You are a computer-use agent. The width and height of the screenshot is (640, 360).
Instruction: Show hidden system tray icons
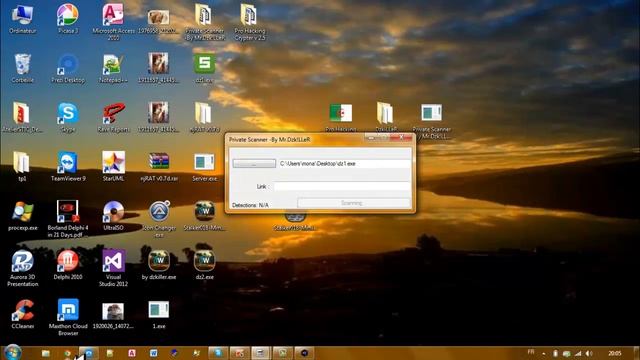point(543,353)
